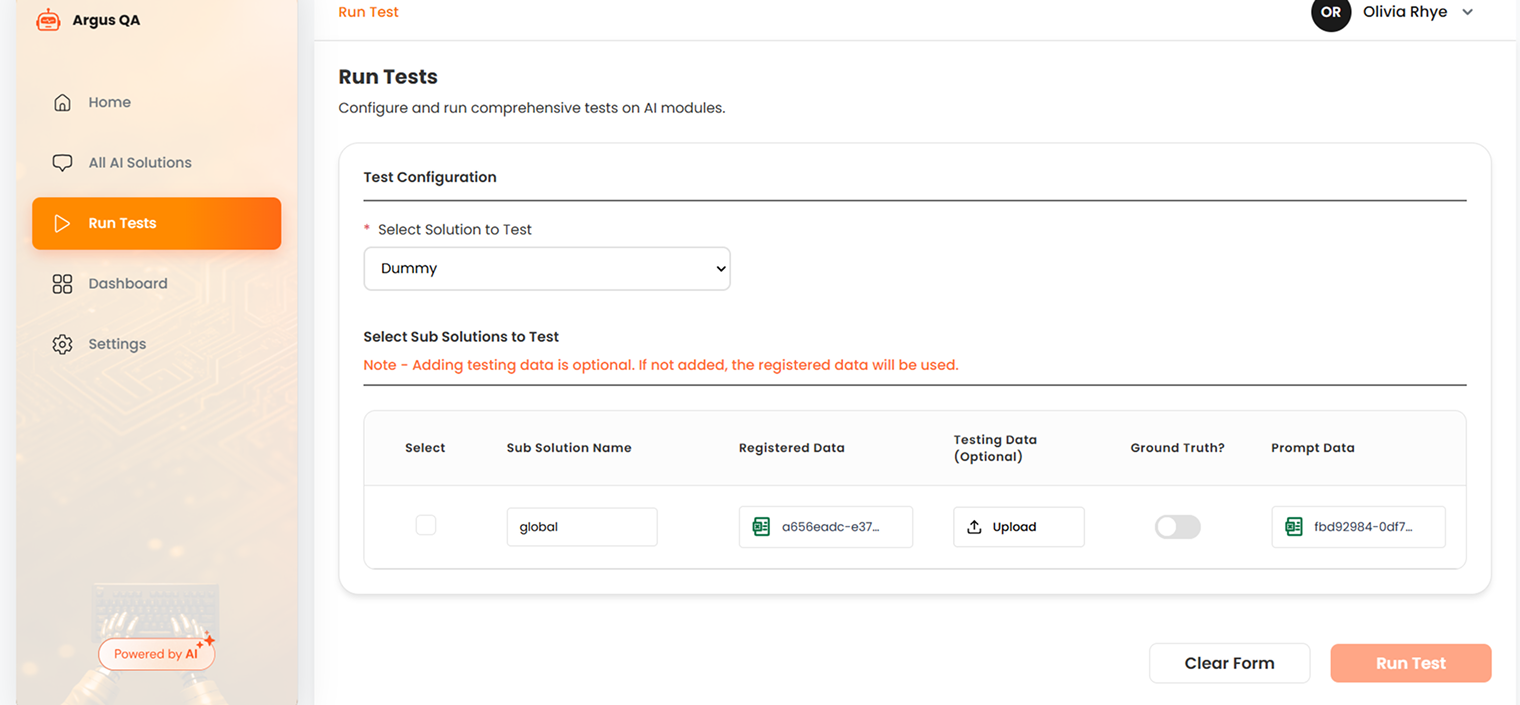
Task: Click the orange Note about testing data
Action: (661, 365)
